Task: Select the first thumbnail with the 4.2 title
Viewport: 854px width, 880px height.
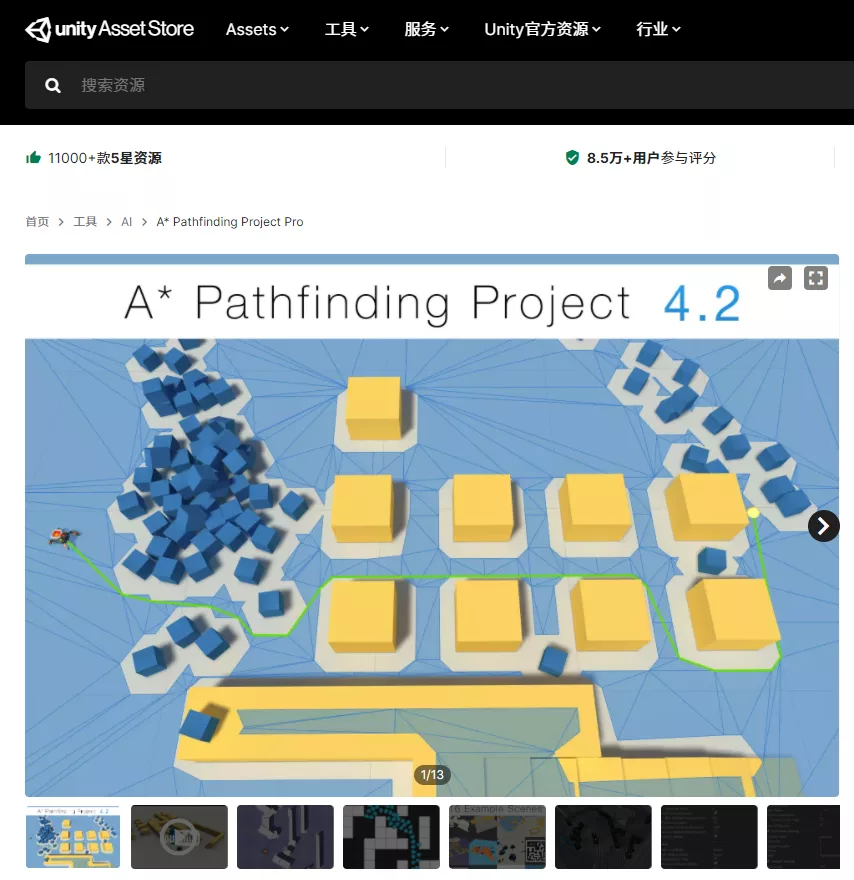Action: coord(73,837)
